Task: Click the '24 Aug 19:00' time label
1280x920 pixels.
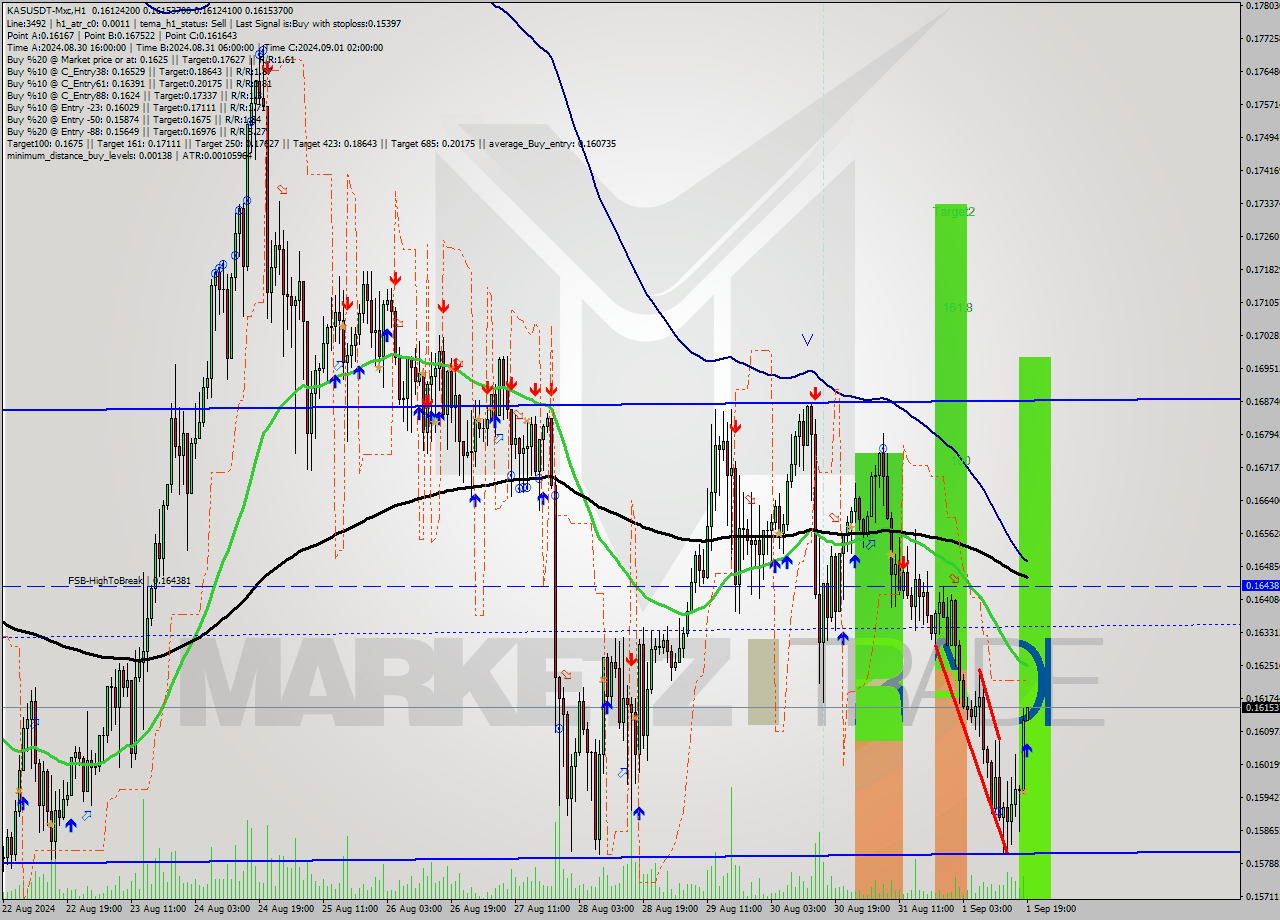Action: coord(285,909)
